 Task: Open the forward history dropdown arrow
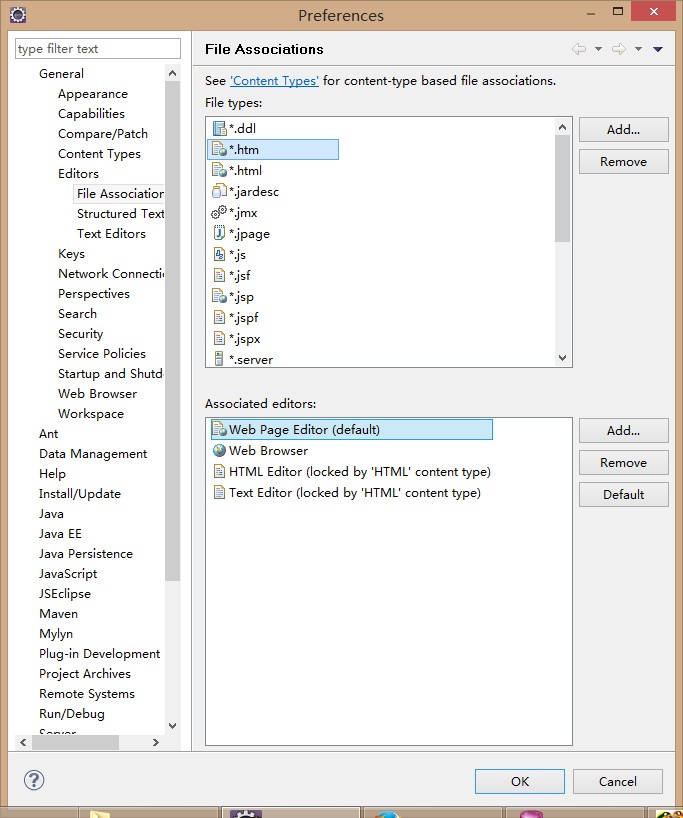tap(638, 49)
